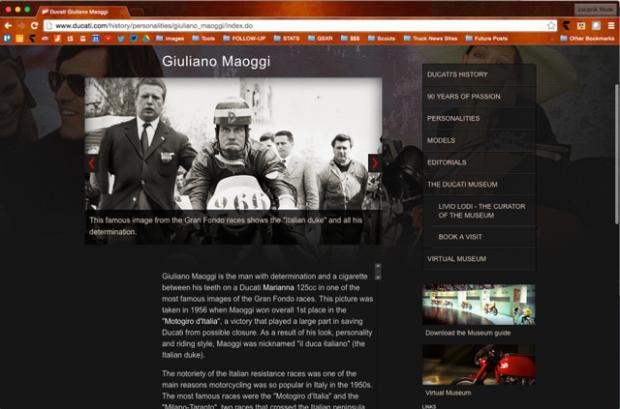Click the Book a Visit link
The height and width of the screenshot is (409, 620).
pos(461,237)
